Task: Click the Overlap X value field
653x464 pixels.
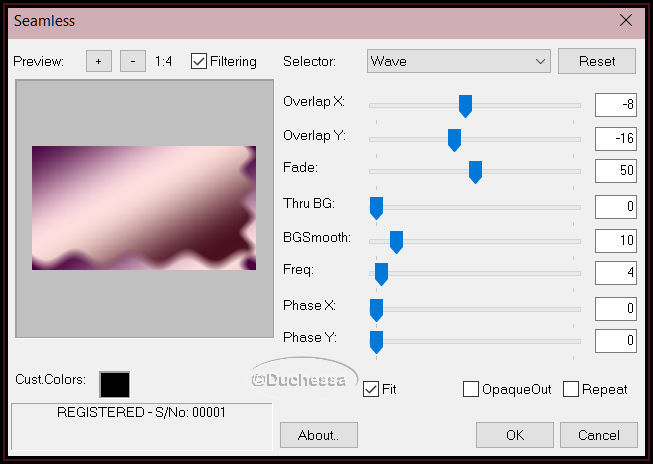Action: point(616,105)
